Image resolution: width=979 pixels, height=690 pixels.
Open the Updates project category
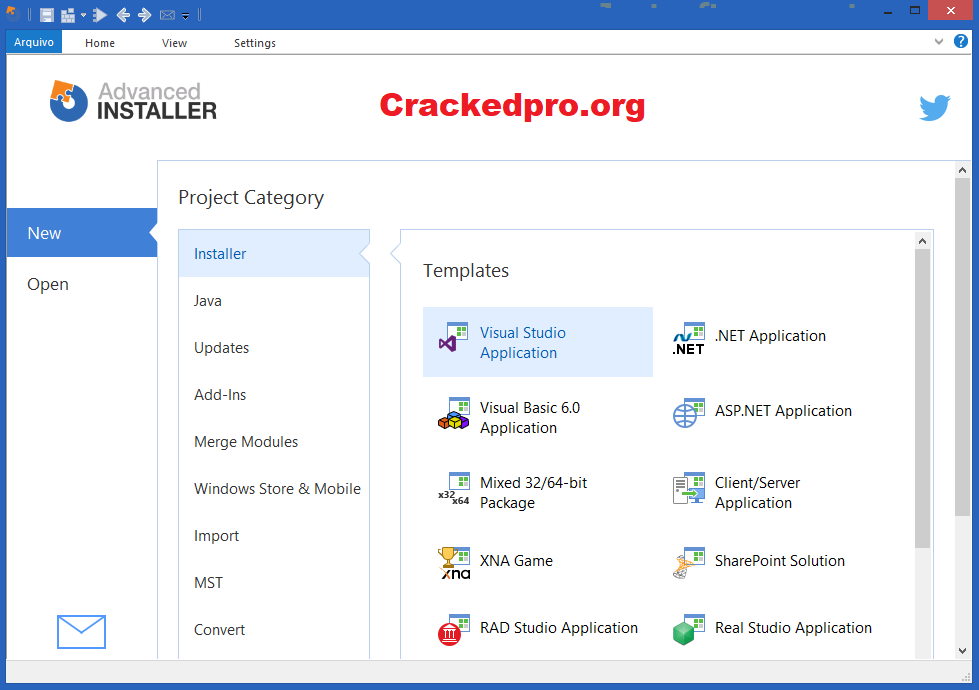coord(273,348)
